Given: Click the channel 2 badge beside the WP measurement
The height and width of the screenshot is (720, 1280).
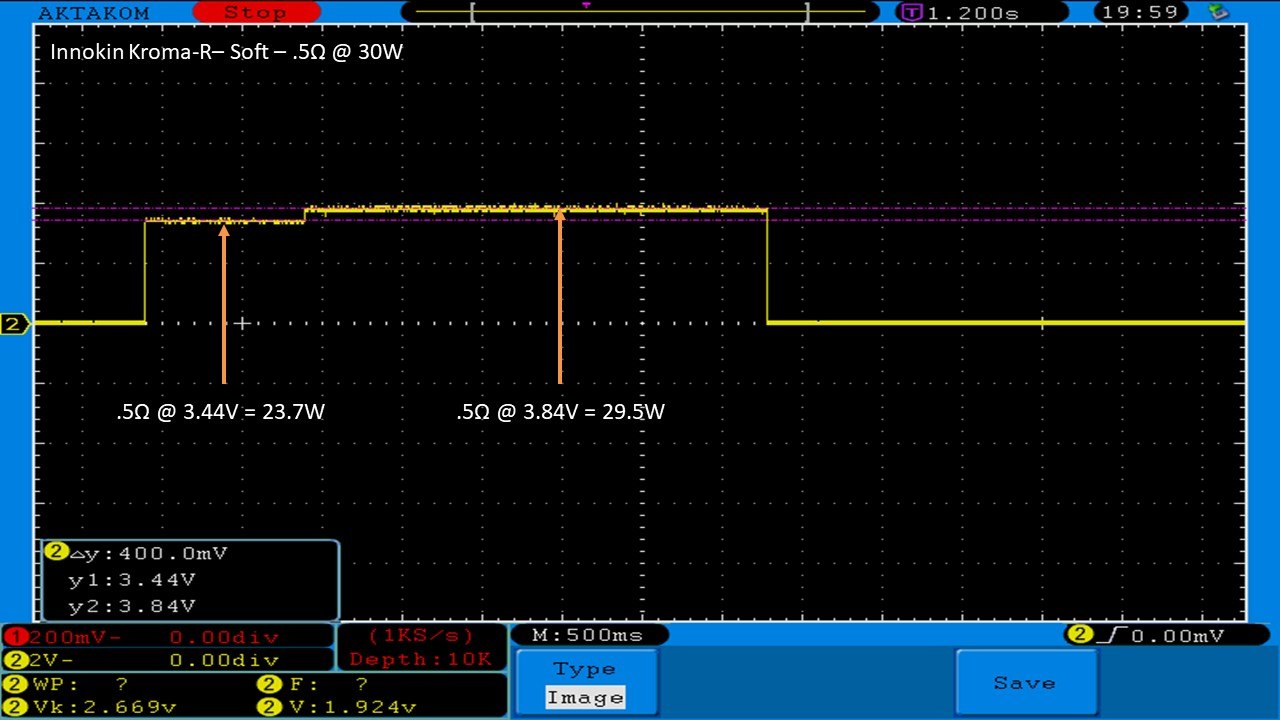Looking at the screenshot, I should pos(15,684).
